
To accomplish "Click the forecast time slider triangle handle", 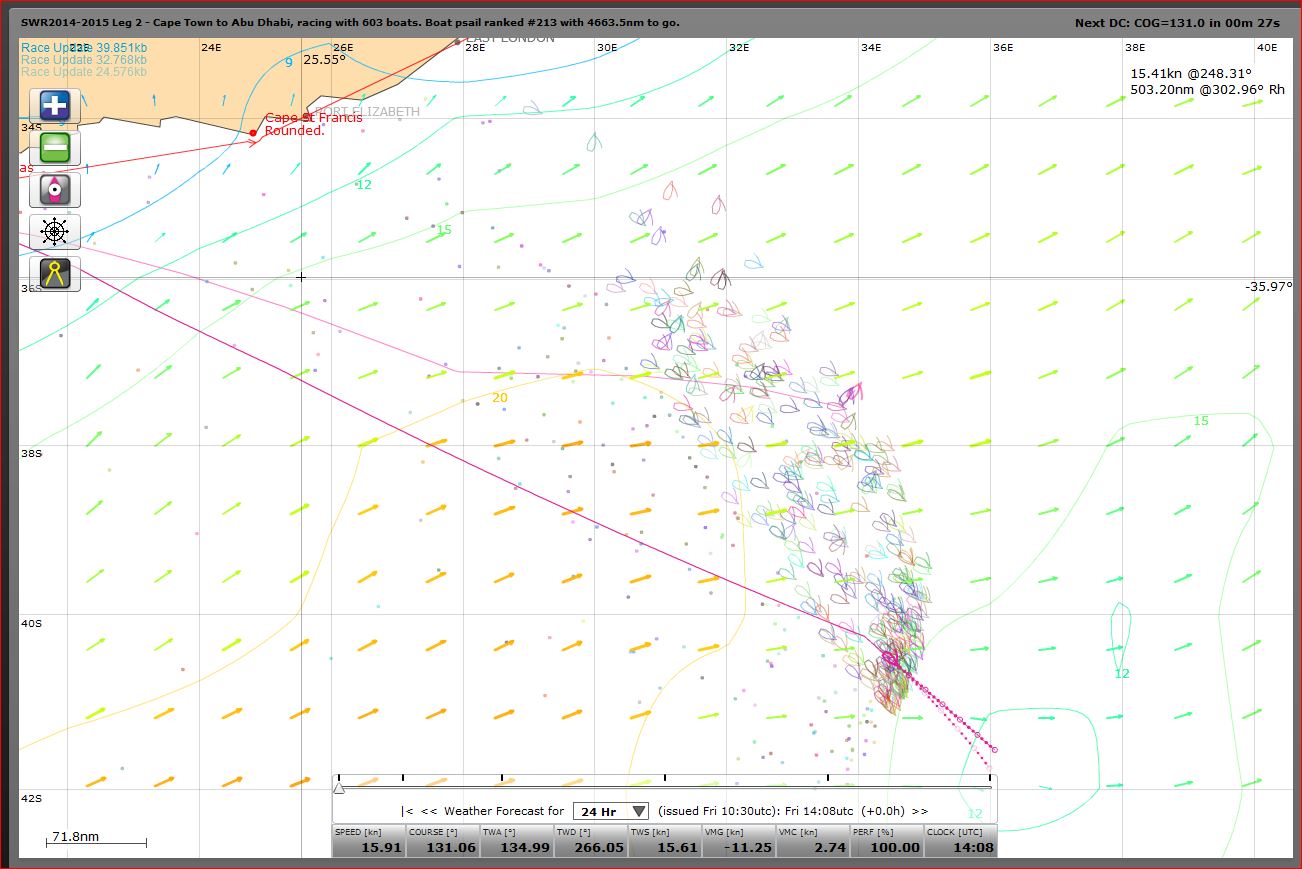I will click(338, 788).
